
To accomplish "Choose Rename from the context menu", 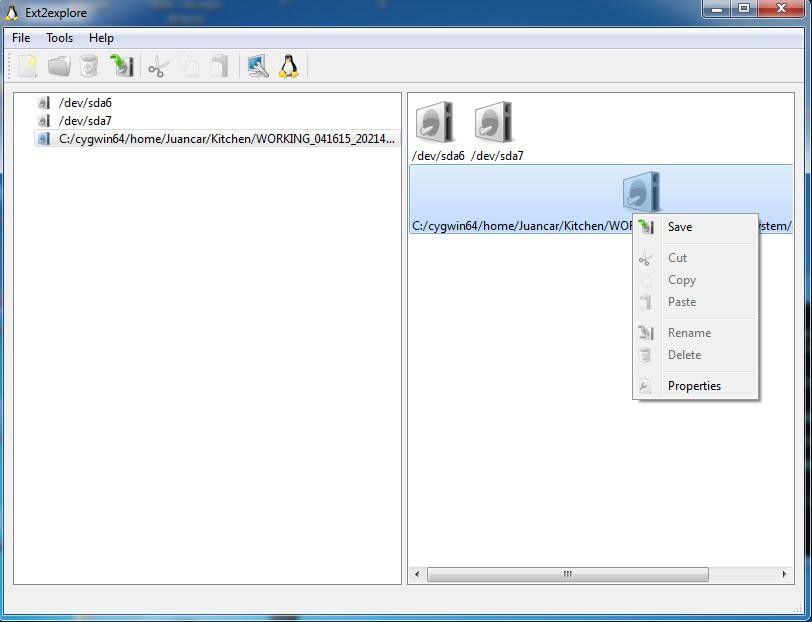I will tap(695, 332).
